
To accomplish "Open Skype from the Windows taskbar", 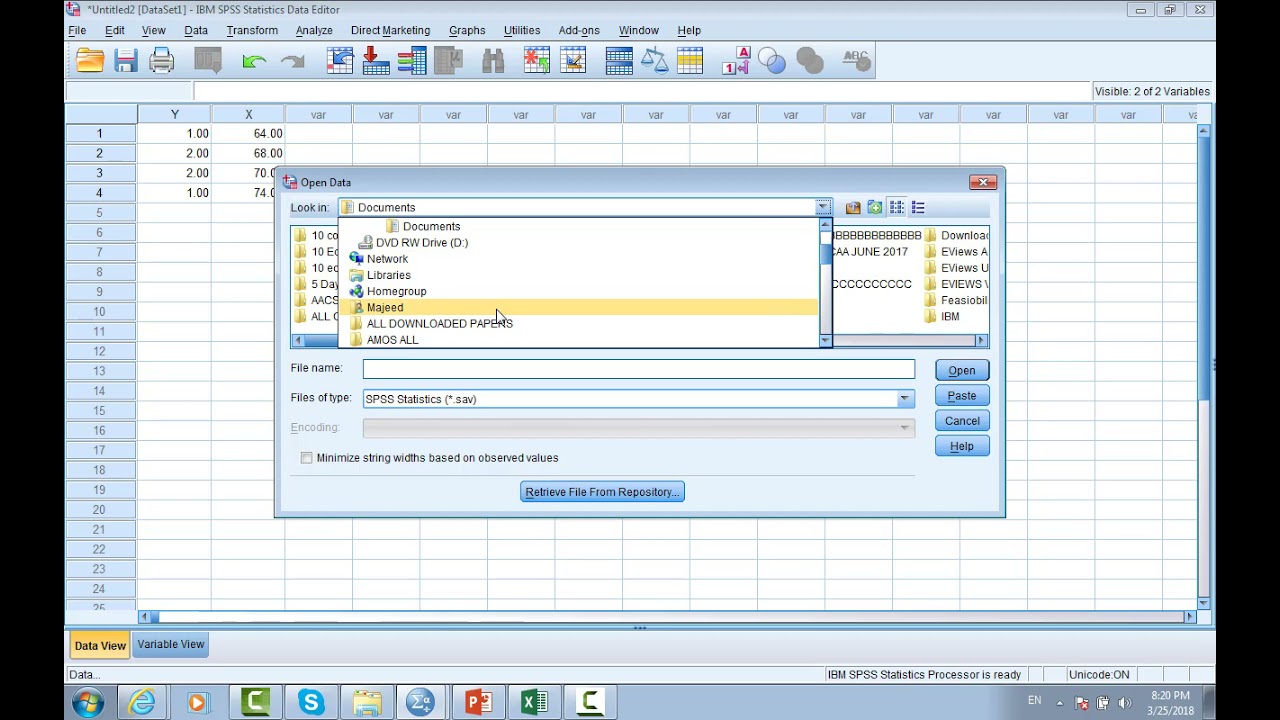I will tap(311, 703).
